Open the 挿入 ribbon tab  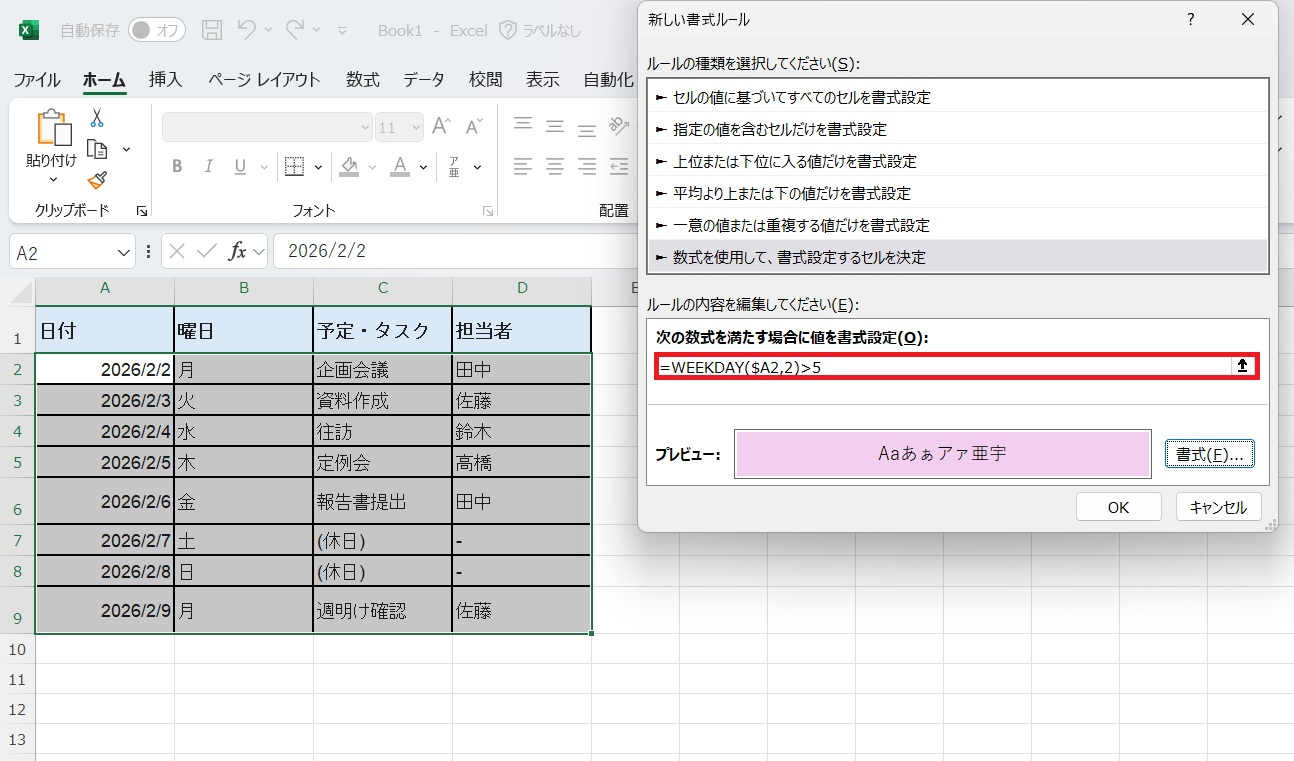165,80
